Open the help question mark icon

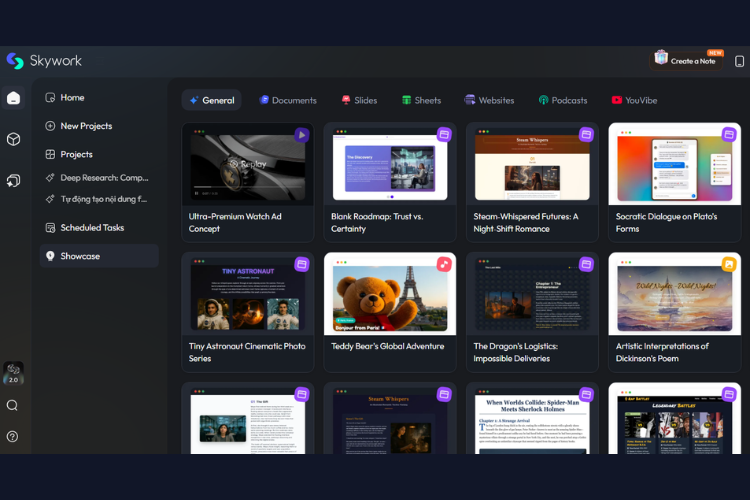[12, 436]
